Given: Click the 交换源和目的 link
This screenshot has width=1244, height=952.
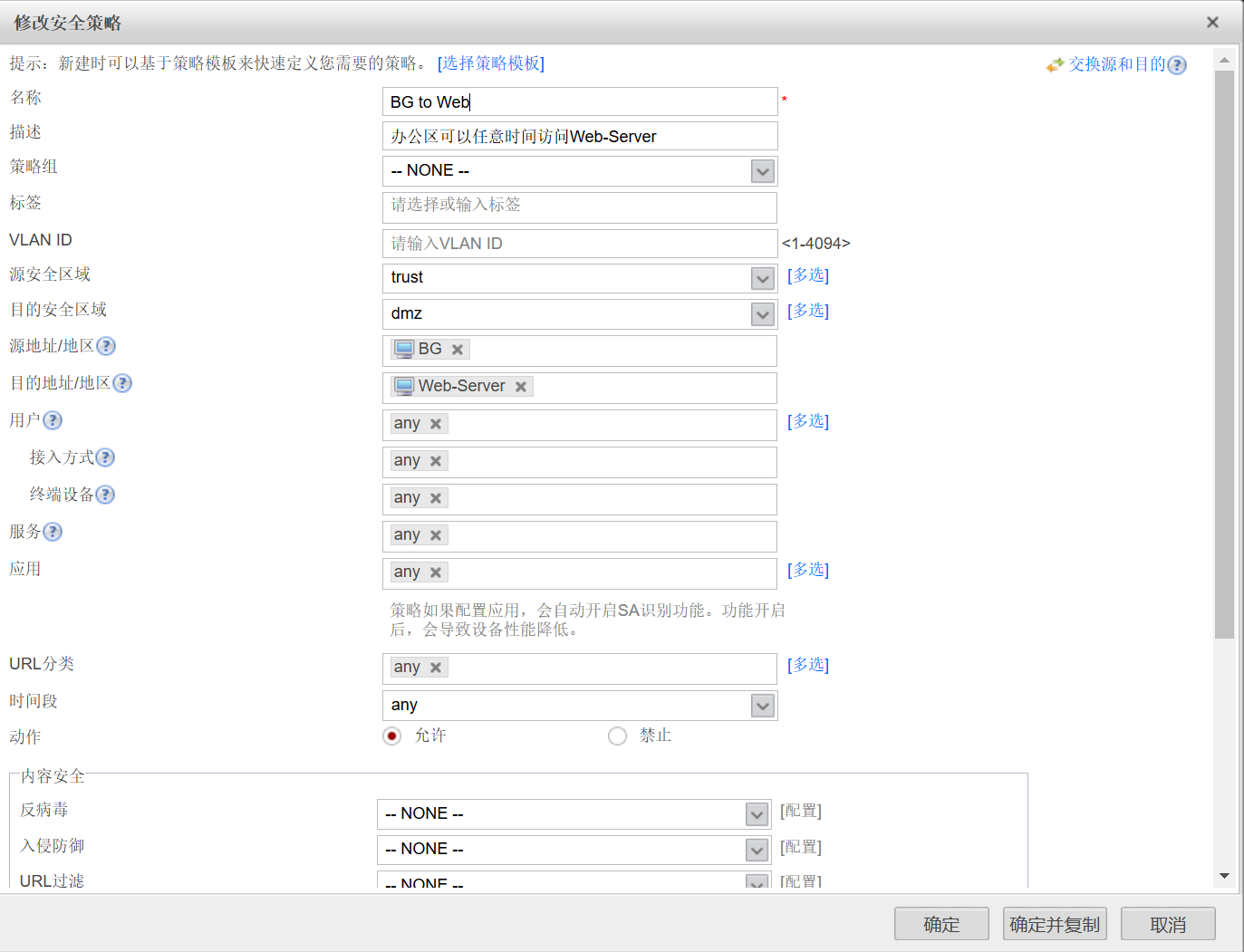Looking at the screenshot, I should 1116,64.
